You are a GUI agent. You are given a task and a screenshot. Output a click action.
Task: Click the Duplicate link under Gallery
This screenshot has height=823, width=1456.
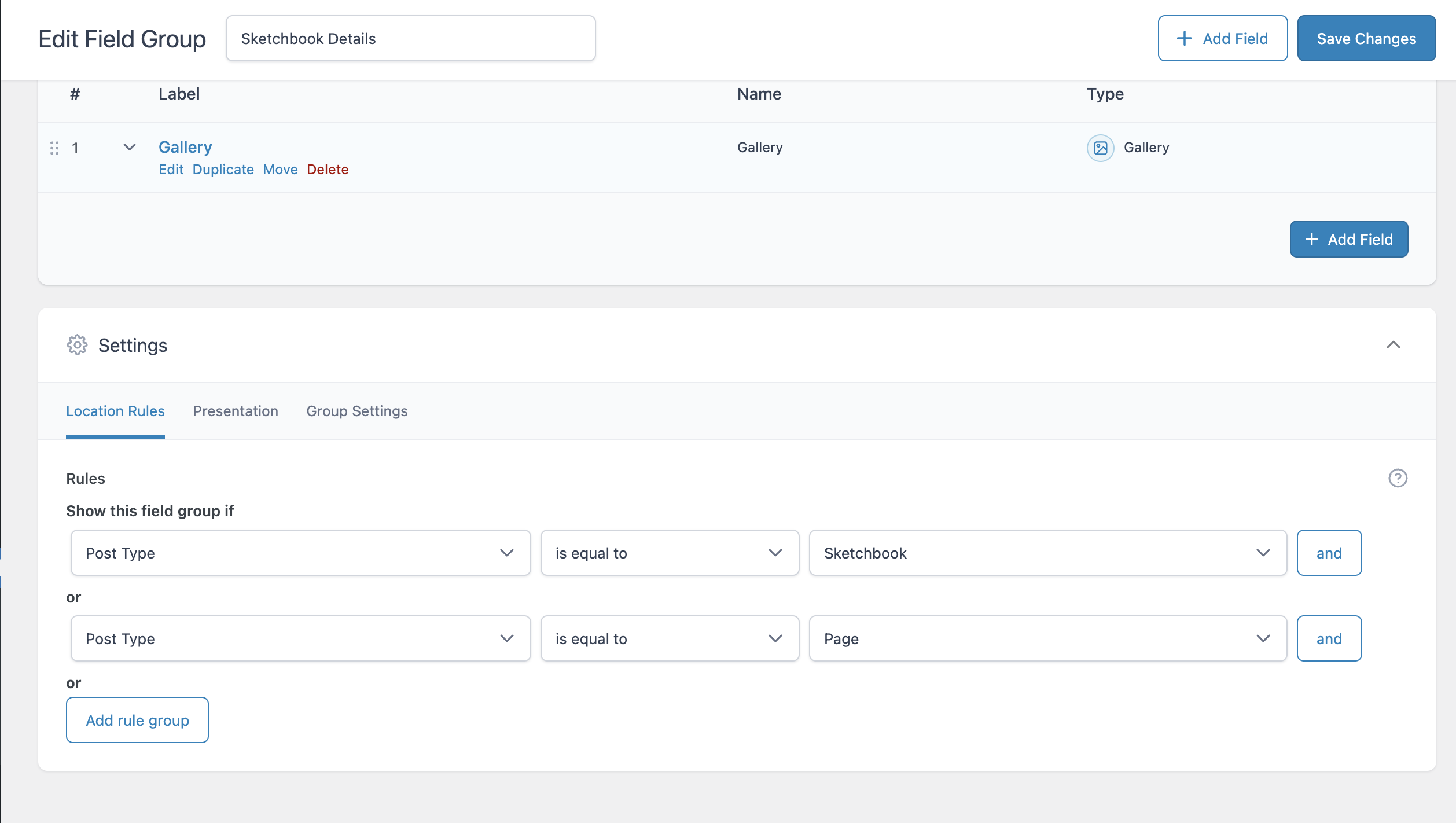point(223,170)
